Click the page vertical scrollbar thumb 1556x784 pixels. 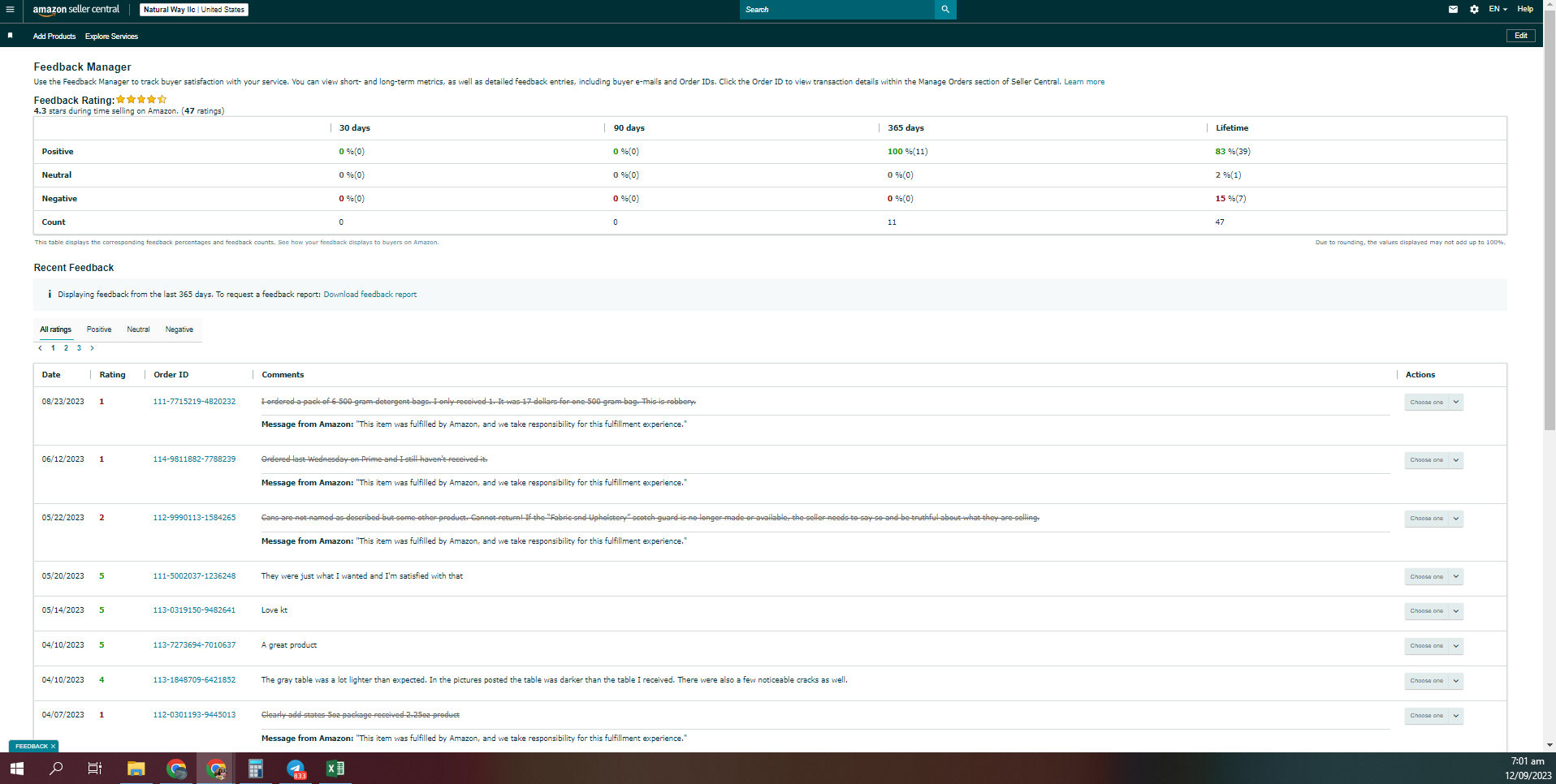tap(1550, 219)
